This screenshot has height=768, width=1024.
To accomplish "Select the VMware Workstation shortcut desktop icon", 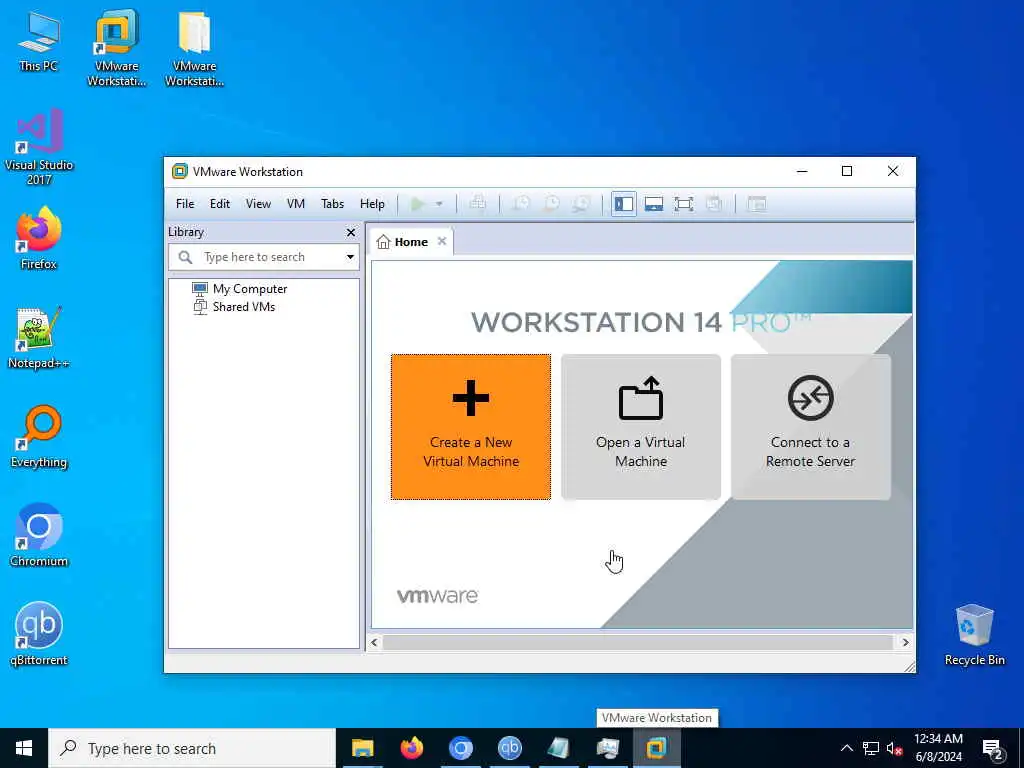I will tap(116, 48).
